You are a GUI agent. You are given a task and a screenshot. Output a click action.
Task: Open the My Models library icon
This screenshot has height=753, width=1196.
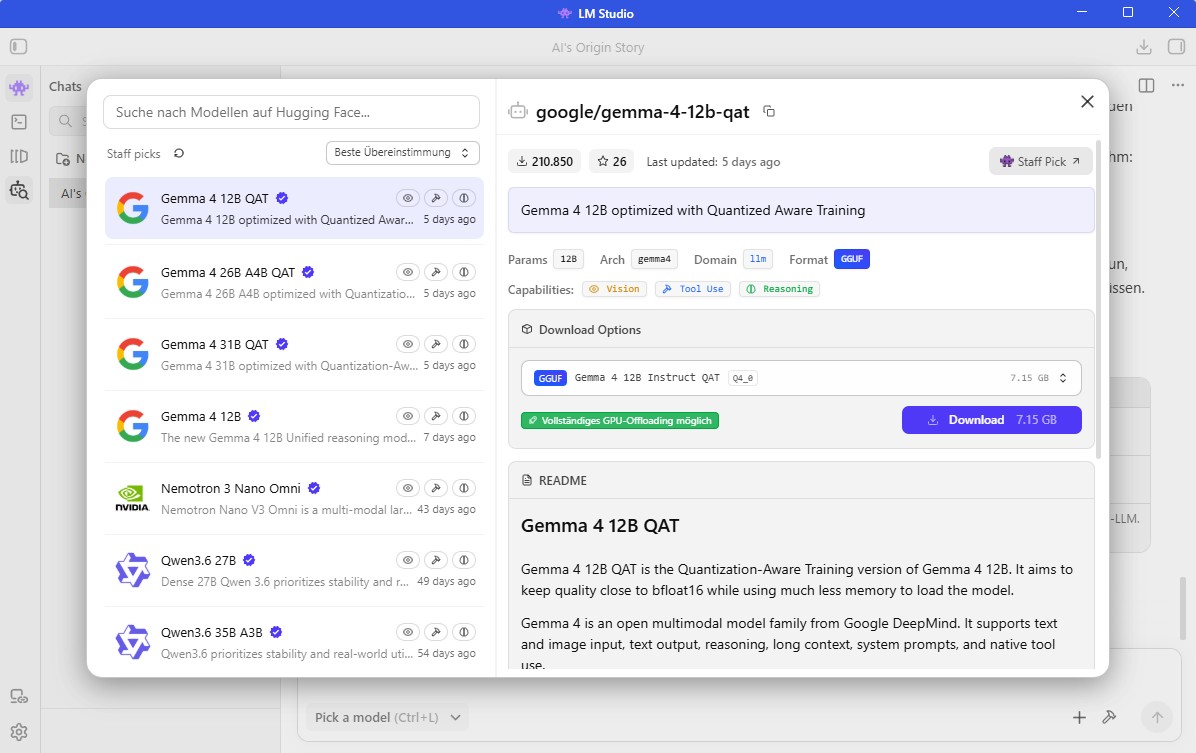coord(19,156)
